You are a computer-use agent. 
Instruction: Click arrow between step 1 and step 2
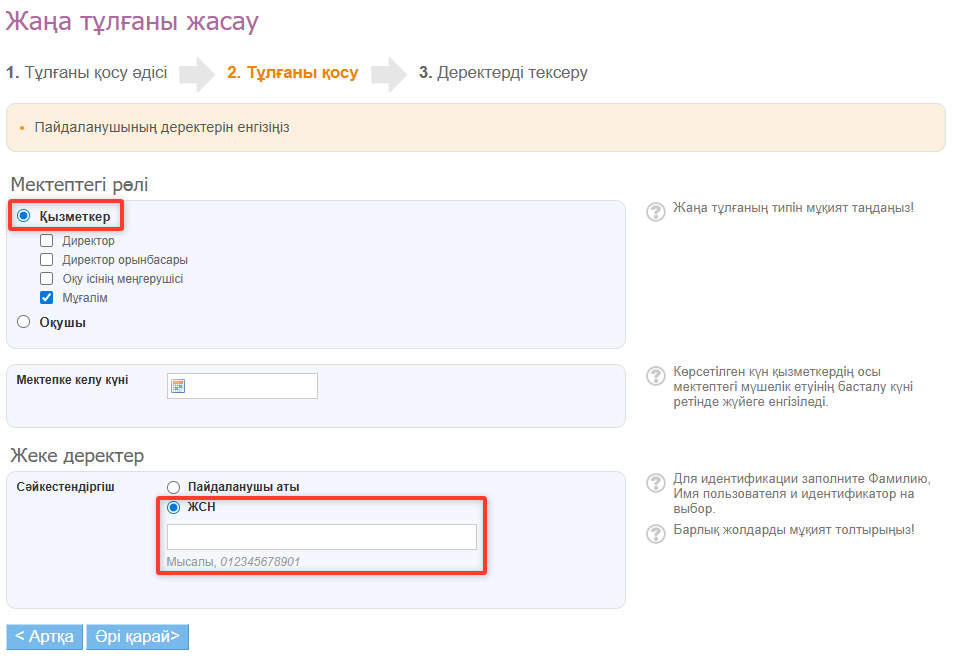coord(197,73)
